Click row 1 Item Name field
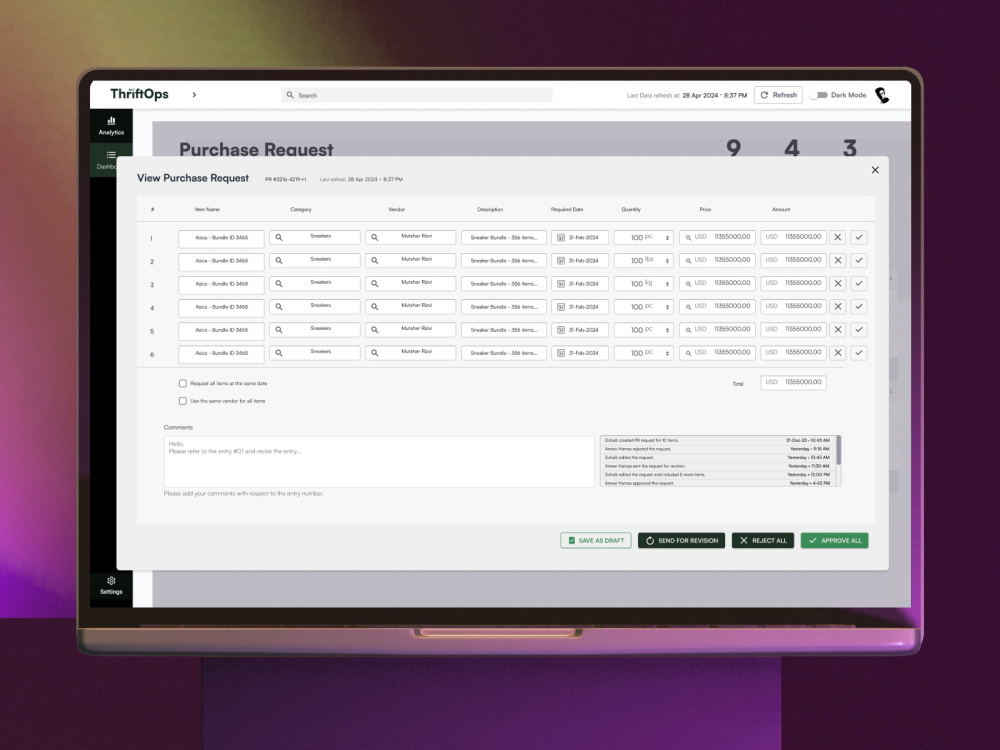The image size is (1000, 750). 221,238
